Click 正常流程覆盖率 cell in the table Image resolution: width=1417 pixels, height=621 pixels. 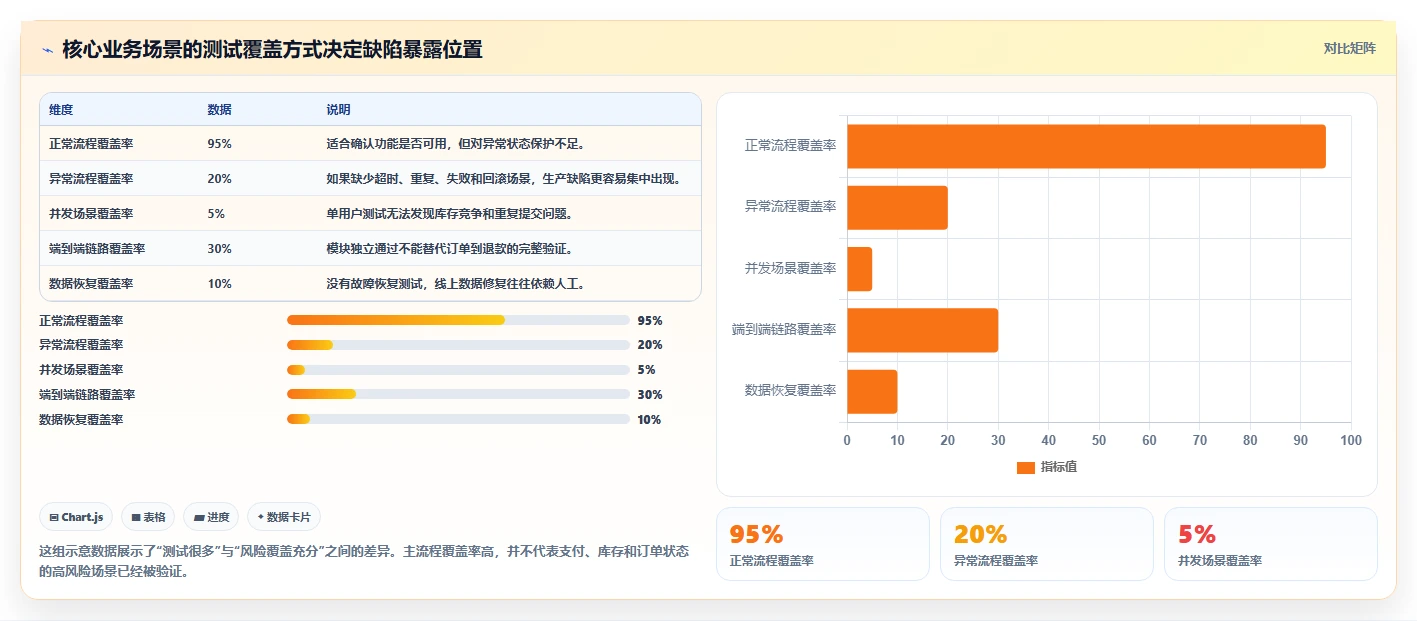91,144
